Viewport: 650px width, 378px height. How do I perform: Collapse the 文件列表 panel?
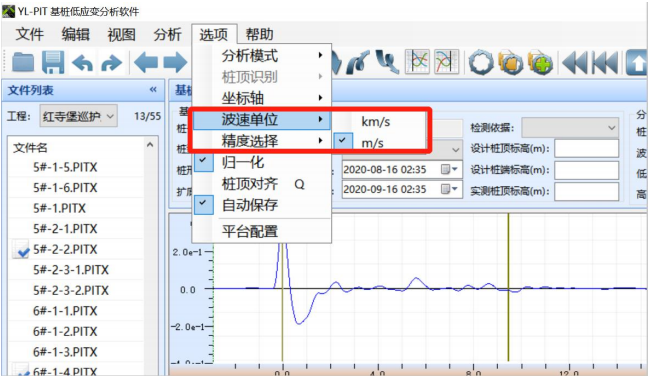(x=153, y=90)
